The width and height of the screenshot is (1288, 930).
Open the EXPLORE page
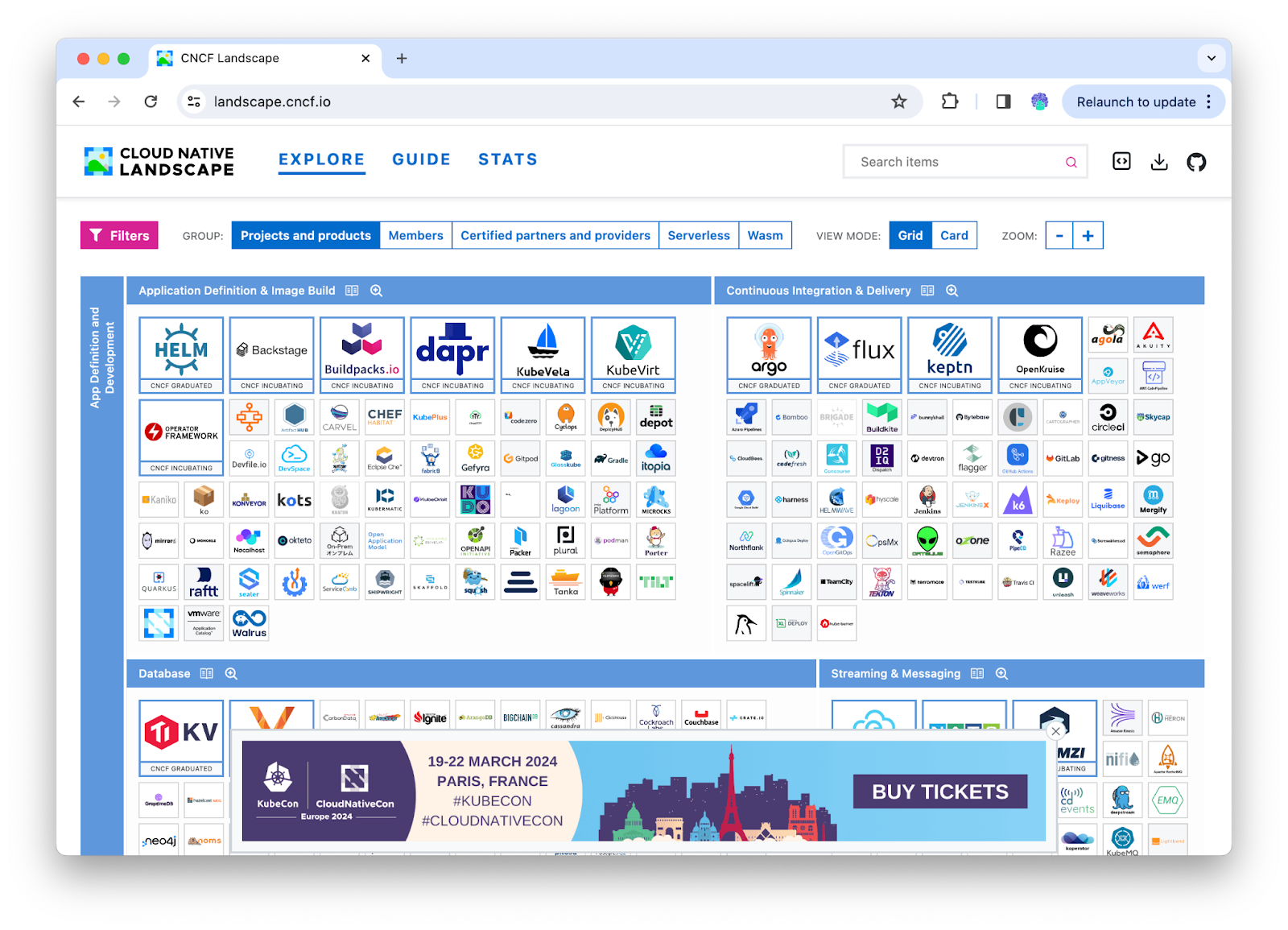click(x=322, y=159)
